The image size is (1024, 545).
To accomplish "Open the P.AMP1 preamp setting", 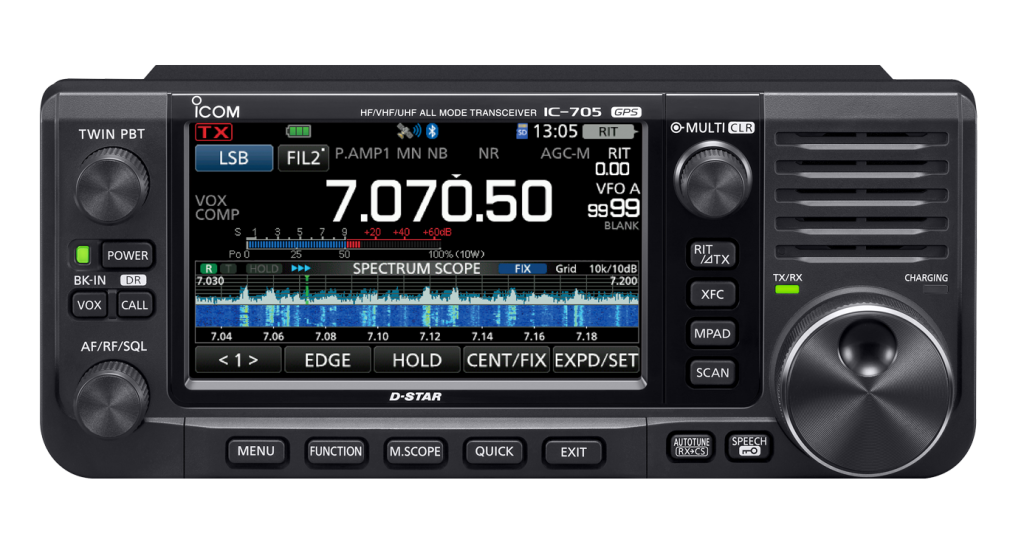I will pyautogui.click(x=362, y=153).
